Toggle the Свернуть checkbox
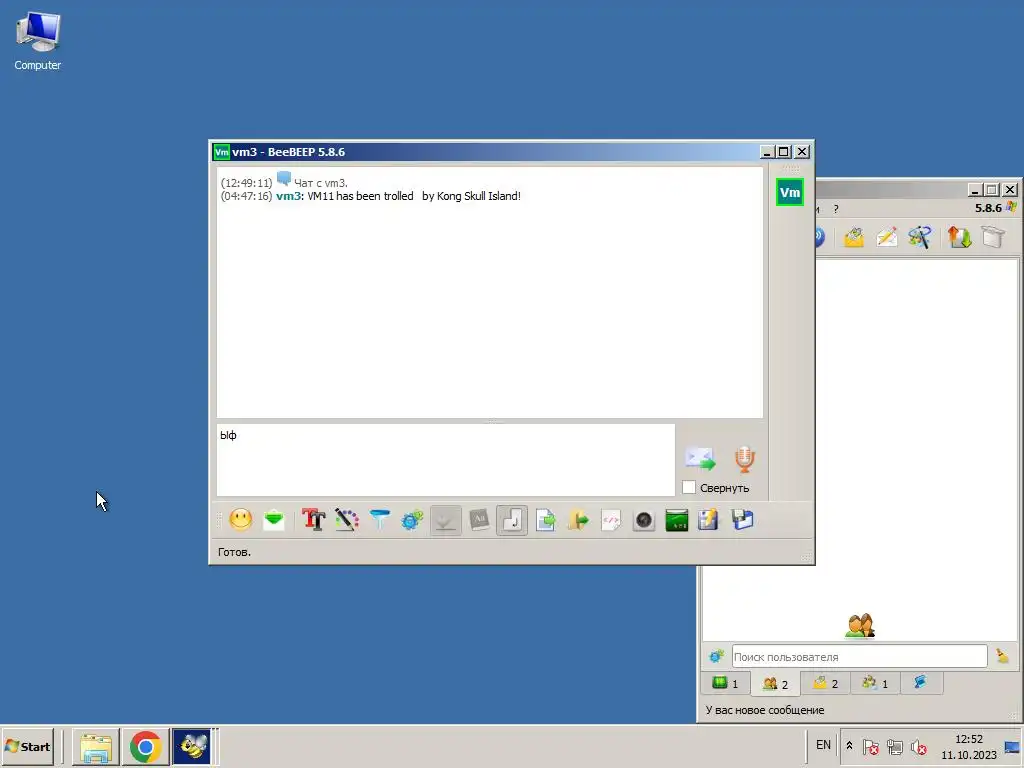The width and height of the screenshot is (1024, 768). coord(689,487)
